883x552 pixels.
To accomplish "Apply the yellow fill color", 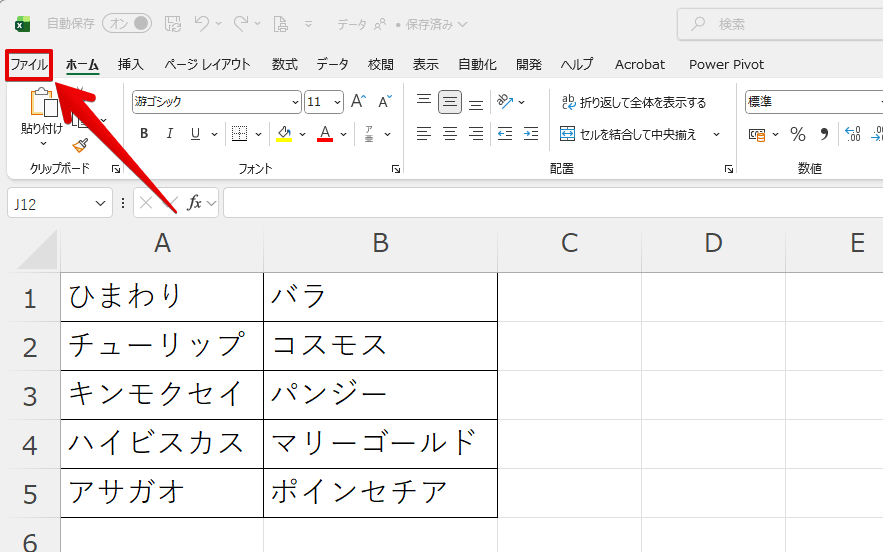I will [x=284, y=133].
